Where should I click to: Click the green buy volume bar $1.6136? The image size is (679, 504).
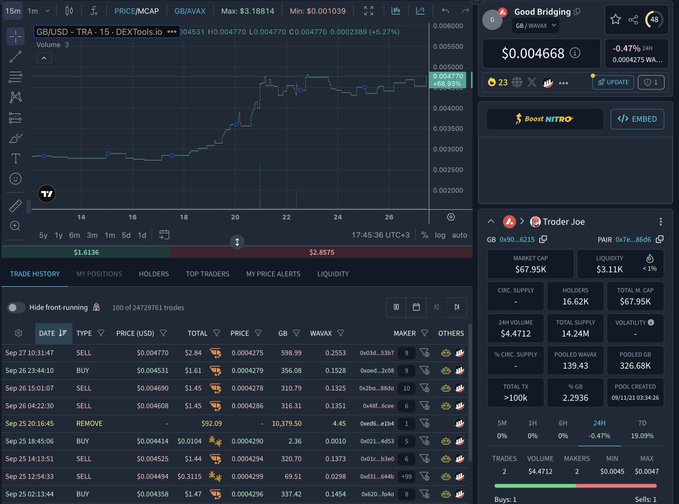pyautogui.click(x=86, y=252)
